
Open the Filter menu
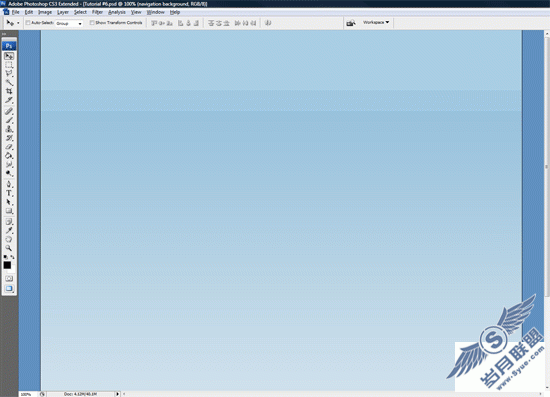(x=98, y=12)
